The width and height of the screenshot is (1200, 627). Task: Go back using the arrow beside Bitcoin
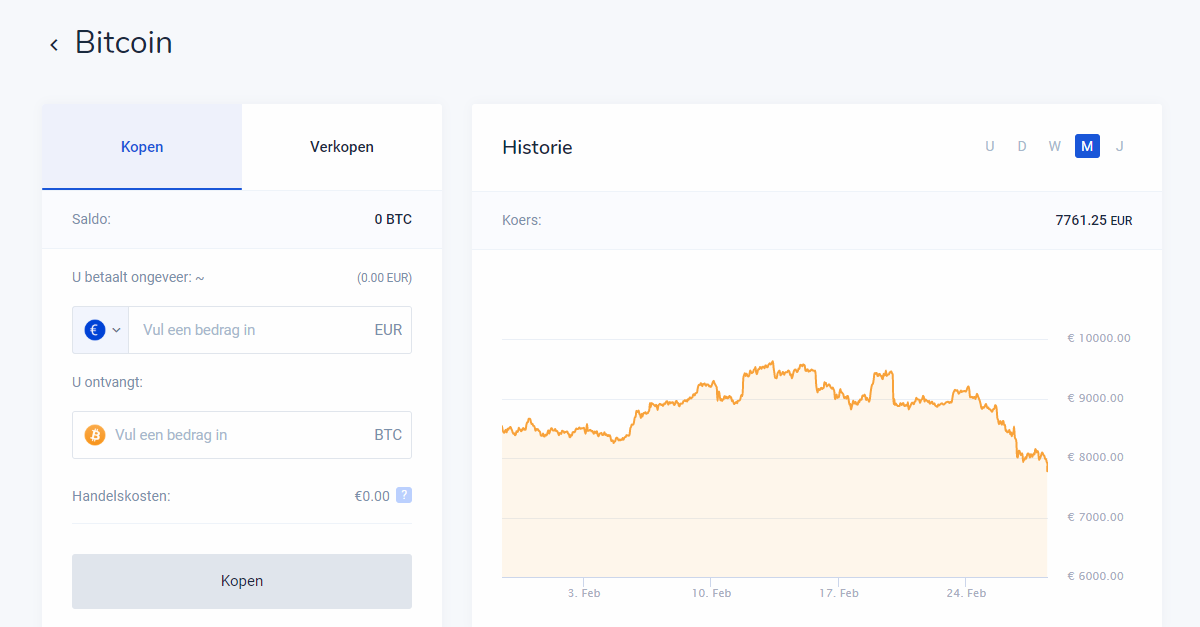tap(54, 45)
